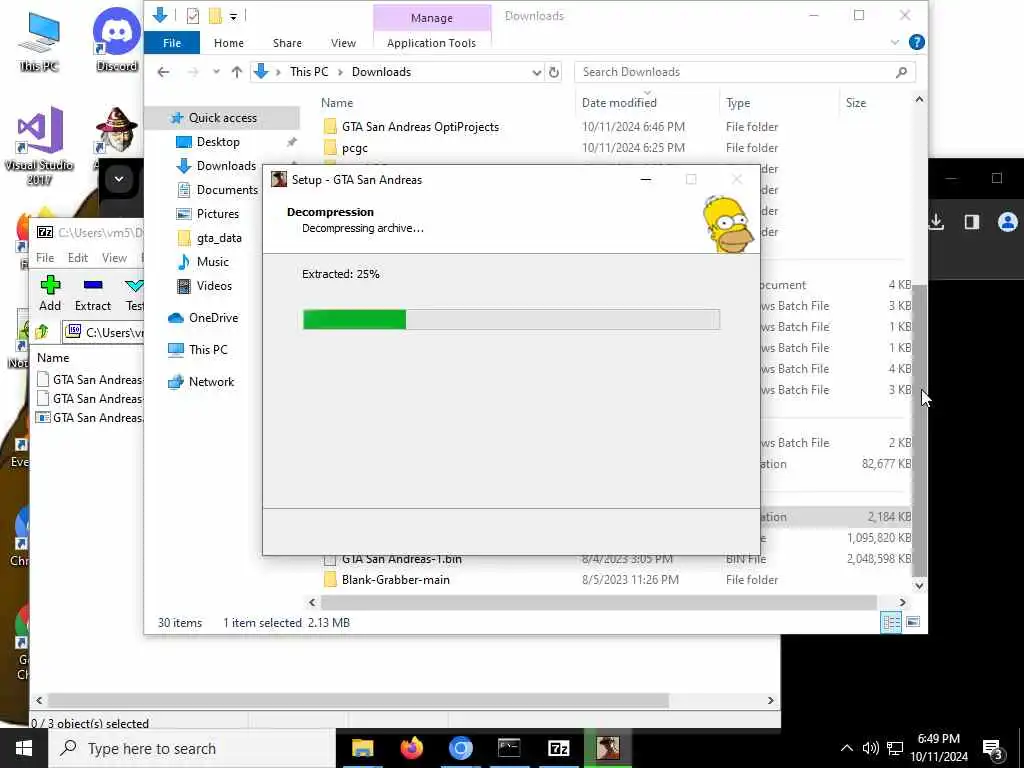Click the Extract button in 7-Zip toolbar
The height and width of the screenshot is (768, 1024).
pos(93,293)
